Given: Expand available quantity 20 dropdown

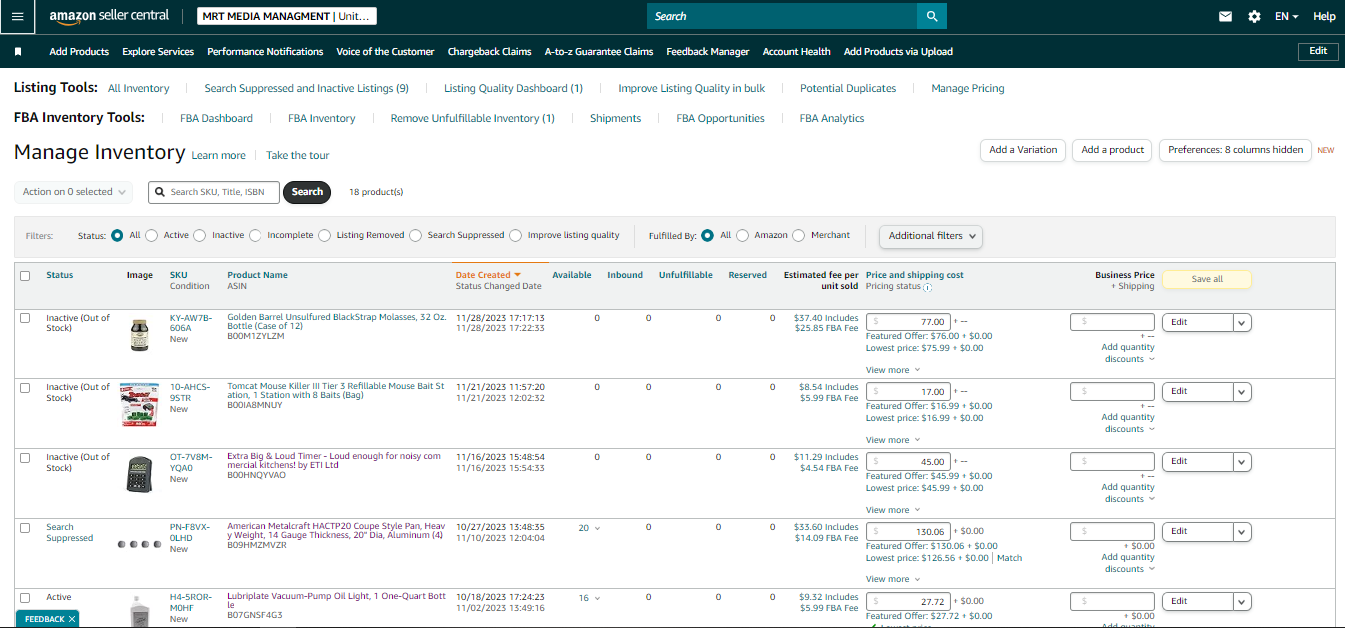Looking at the screenshot, I should 589,528.
